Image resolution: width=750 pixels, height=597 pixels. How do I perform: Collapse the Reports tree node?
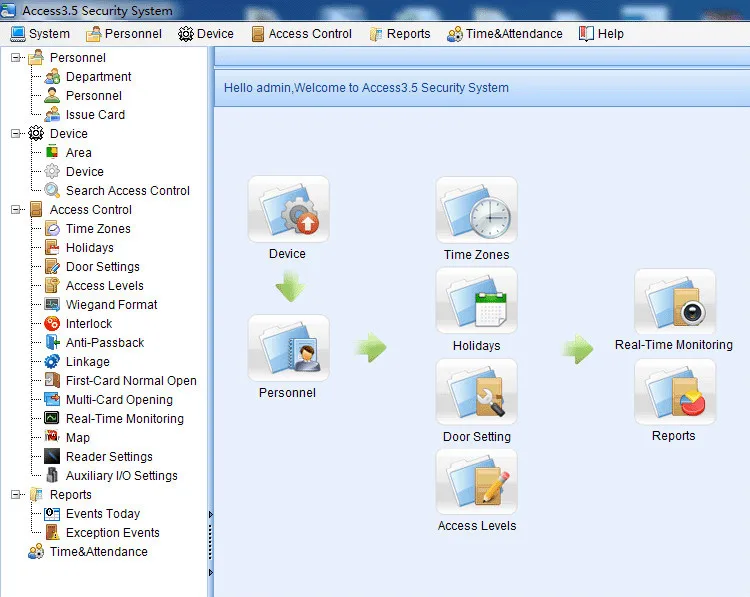(16, 495)
